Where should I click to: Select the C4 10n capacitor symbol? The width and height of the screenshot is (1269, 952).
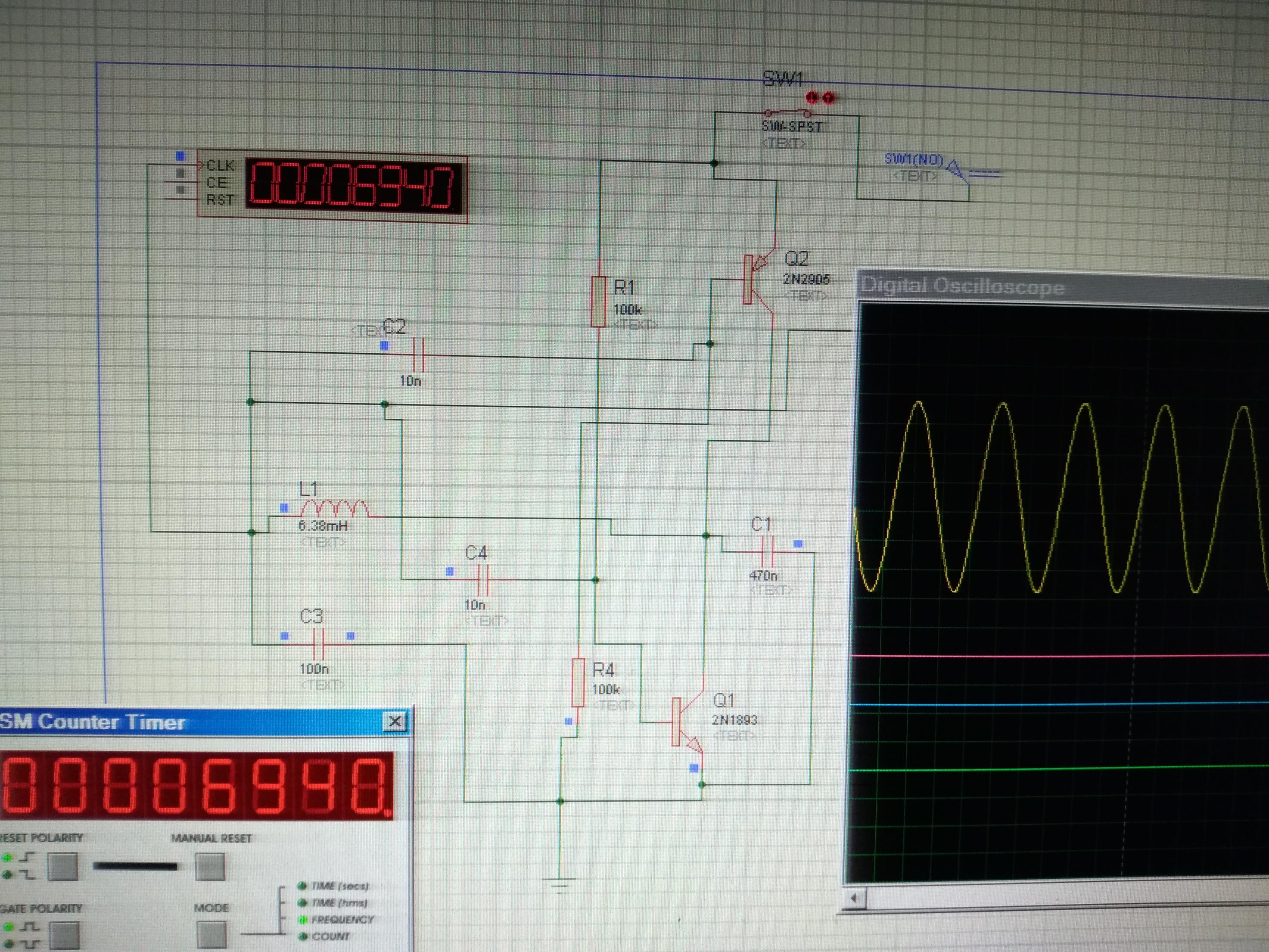tap(483, 579)
